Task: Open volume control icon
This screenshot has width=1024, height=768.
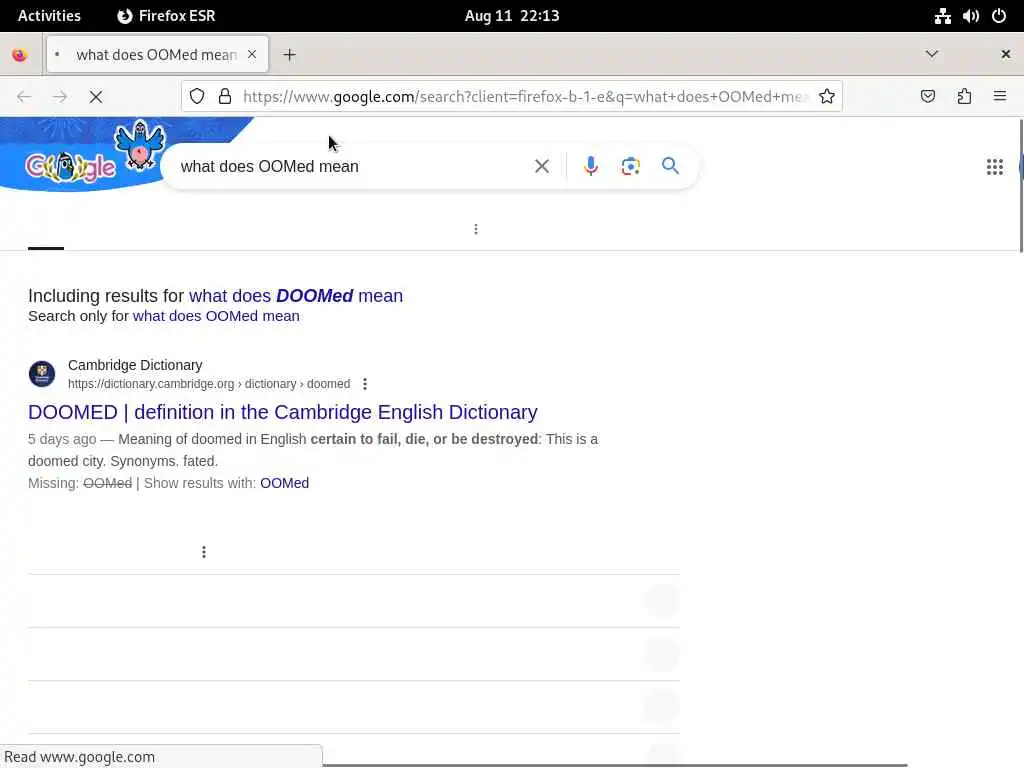Action: (x=970, y=16)
